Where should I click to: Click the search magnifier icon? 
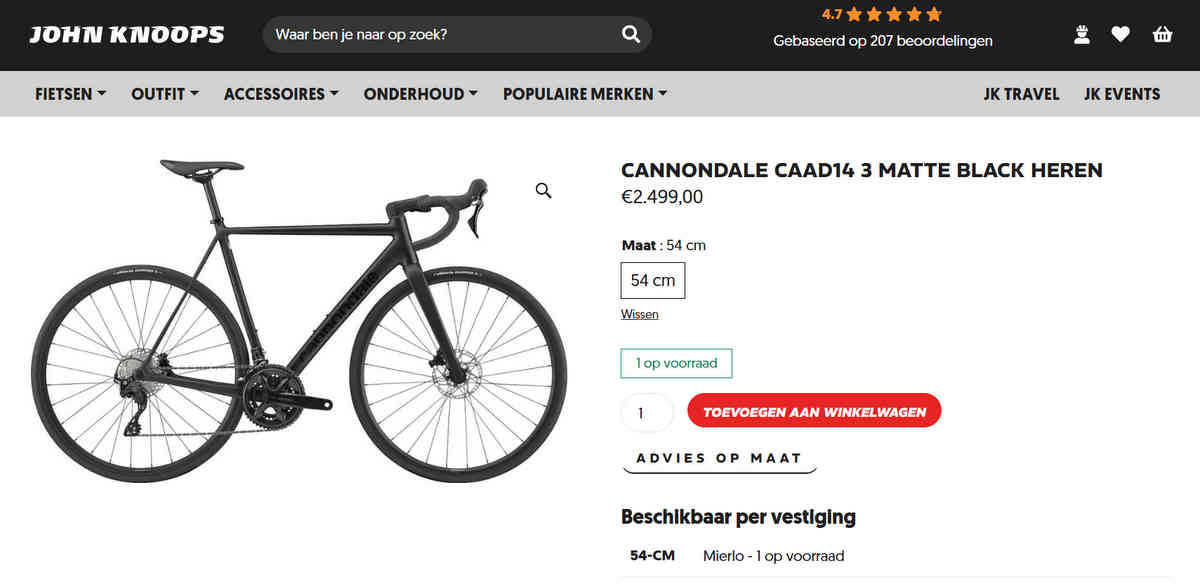[631, 35]
